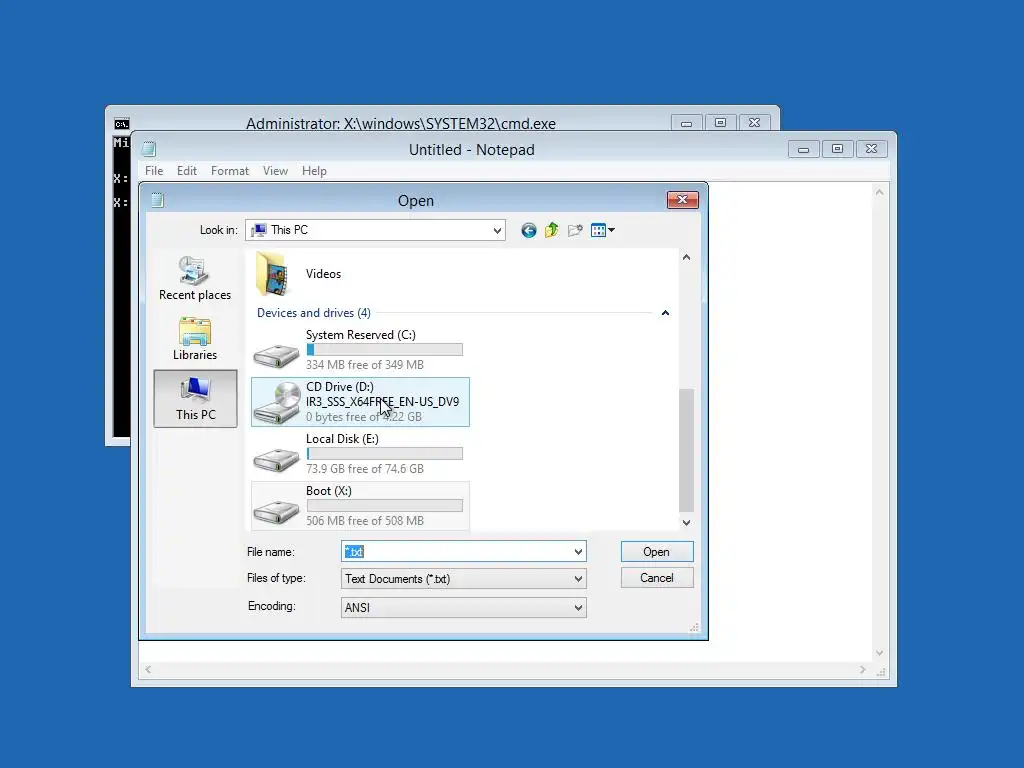Click the Cancel button
Image resolution: width=1024 pixels, height=768 pixels.
pos(656,578)
